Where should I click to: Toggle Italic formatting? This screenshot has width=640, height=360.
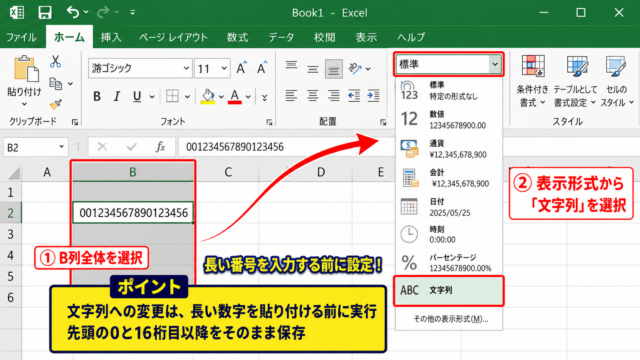(117, 96)
